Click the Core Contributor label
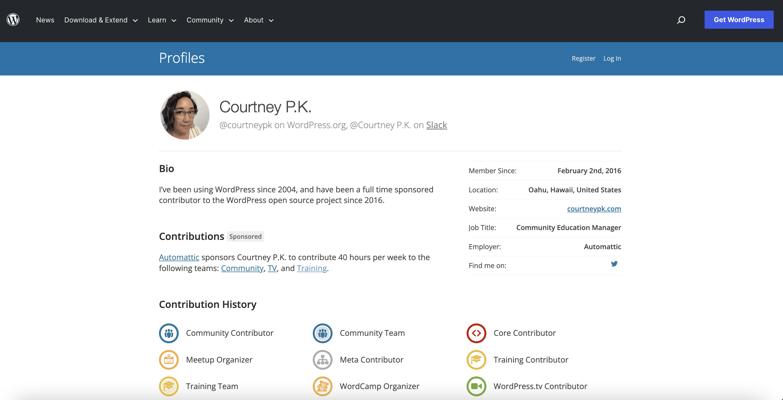Image resolution: width=783 pixels, height=400 pixels. pyautogui.click(x=524, y=333)
